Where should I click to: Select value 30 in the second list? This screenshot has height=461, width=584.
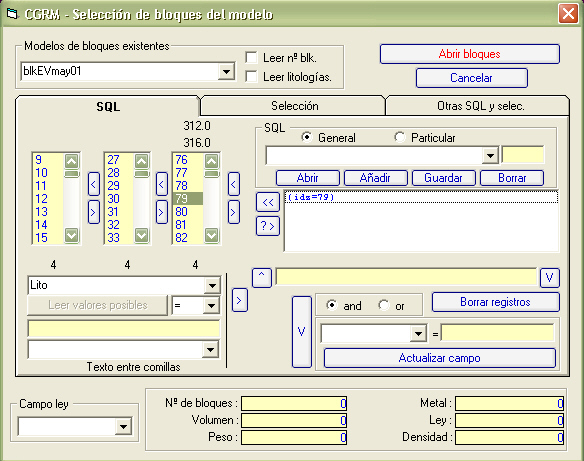coord(119,198)
